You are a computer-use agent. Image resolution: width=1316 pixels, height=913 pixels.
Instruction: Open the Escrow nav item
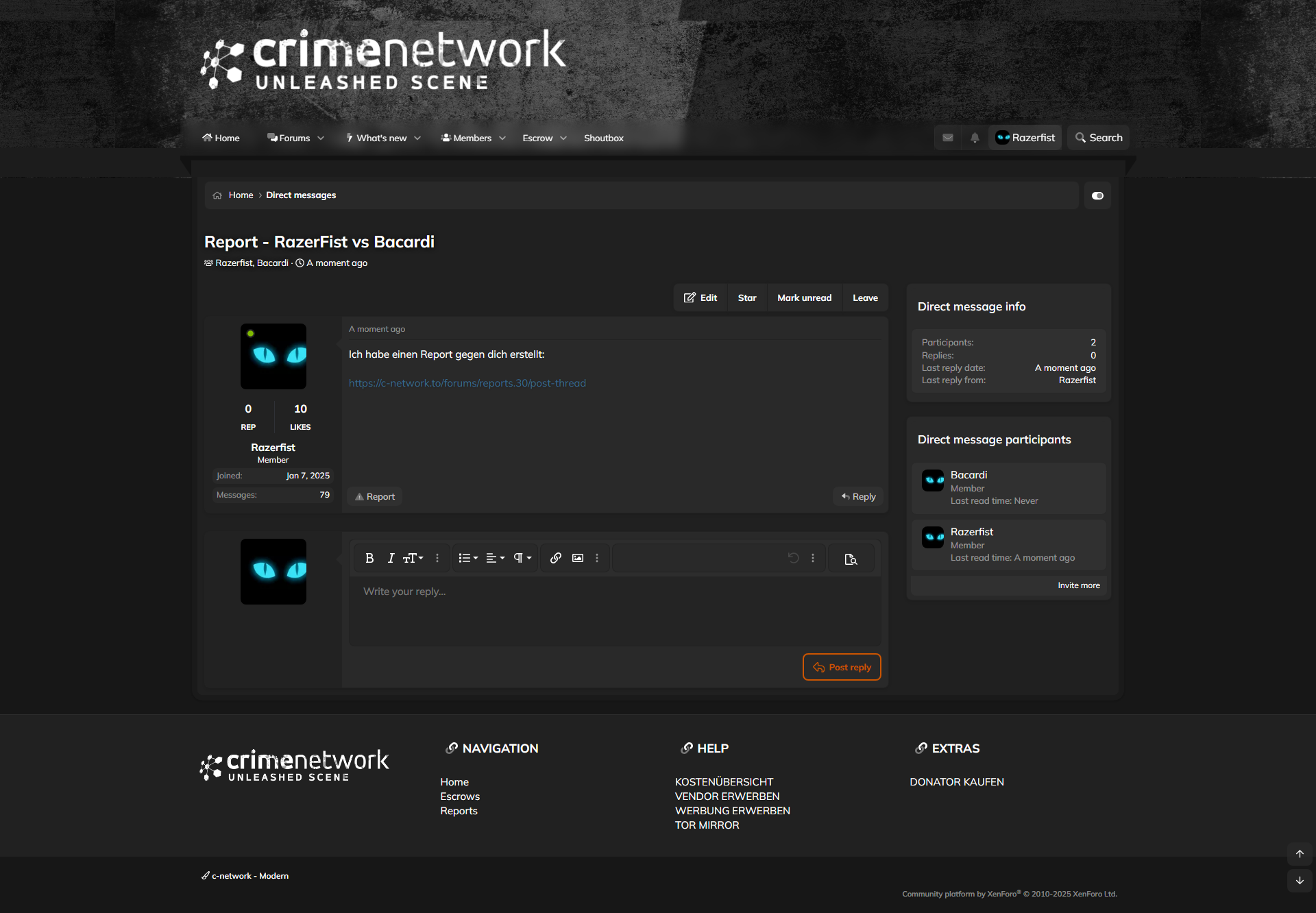pyautogui.click(x=537, y=138)
